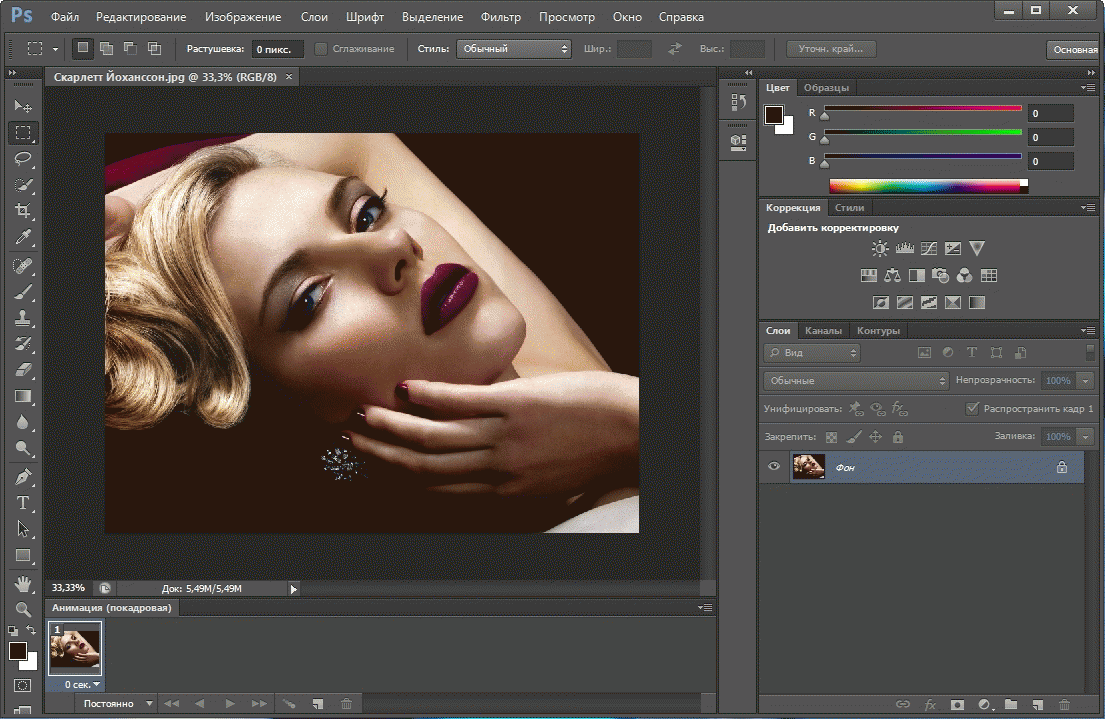This screenshot has width=1105, height=719.
Task: Open the layer filter Вид dropdown
Action: point(812,352)
